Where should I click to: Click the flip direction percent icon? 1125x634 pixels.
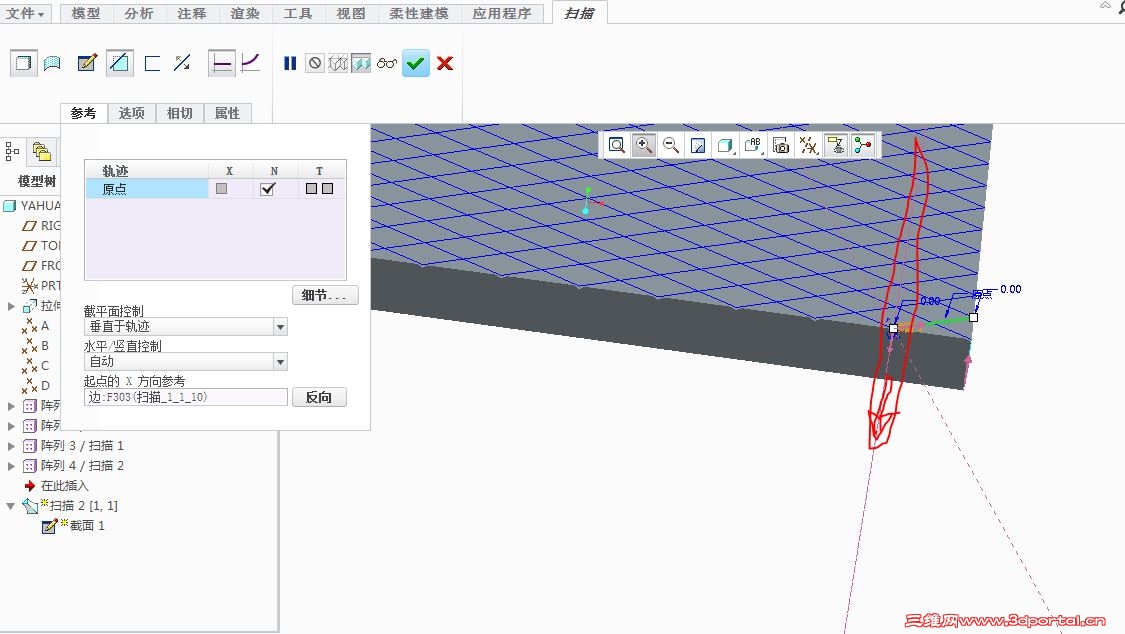[x=182, y=63]
